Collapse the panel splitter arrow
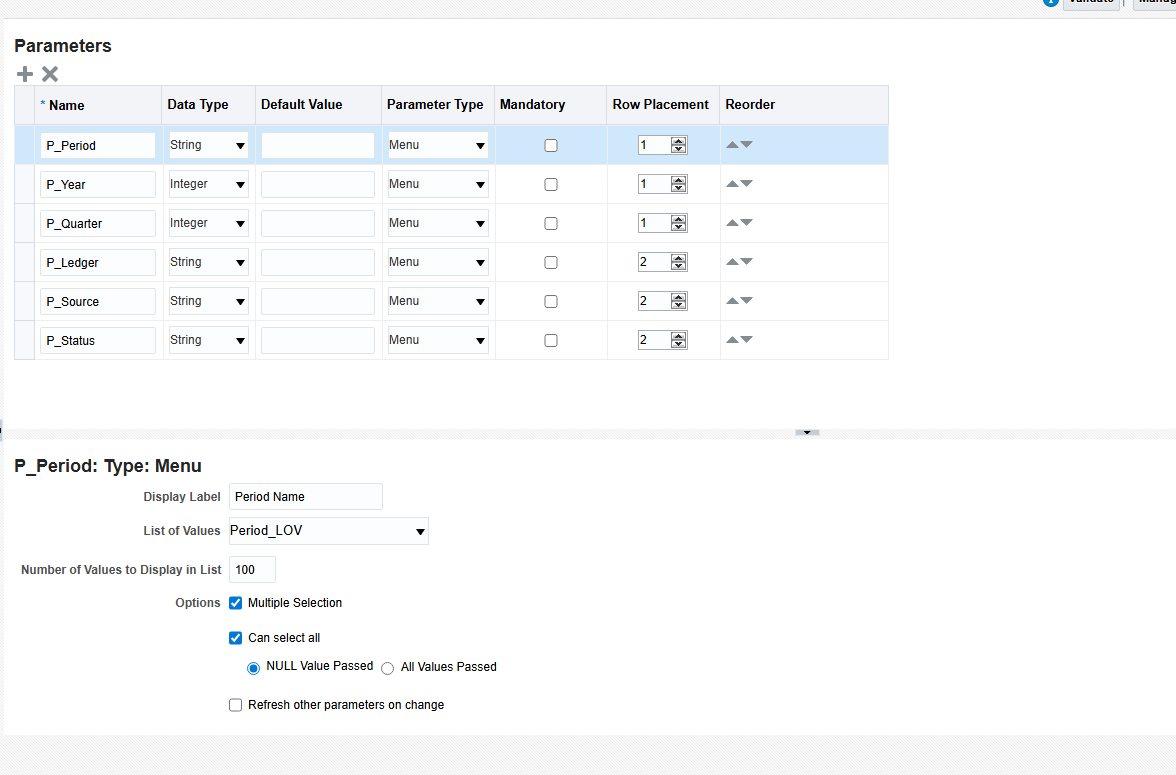Image resolution: width=1176 pixels, height=775 pixels. pyautogui.click(x=807, y=432)
